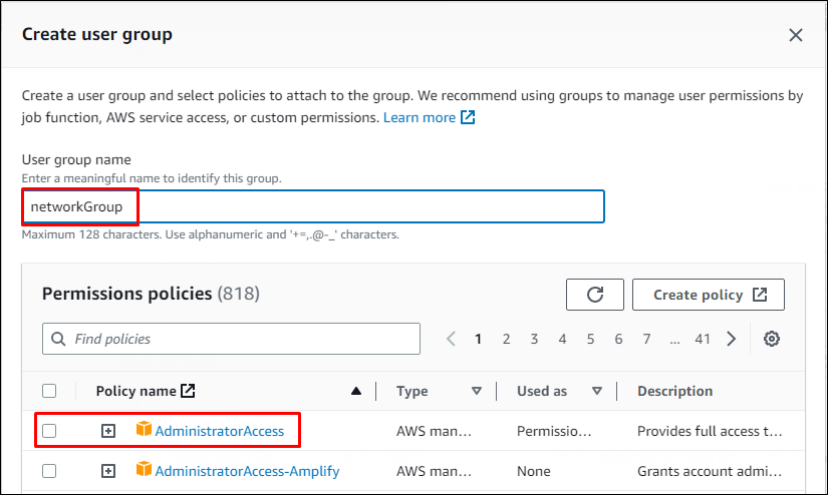
Task: Click the orange AdministratorAccess policy cube icon
Action: pyautogui.click(x=143, y=431)
